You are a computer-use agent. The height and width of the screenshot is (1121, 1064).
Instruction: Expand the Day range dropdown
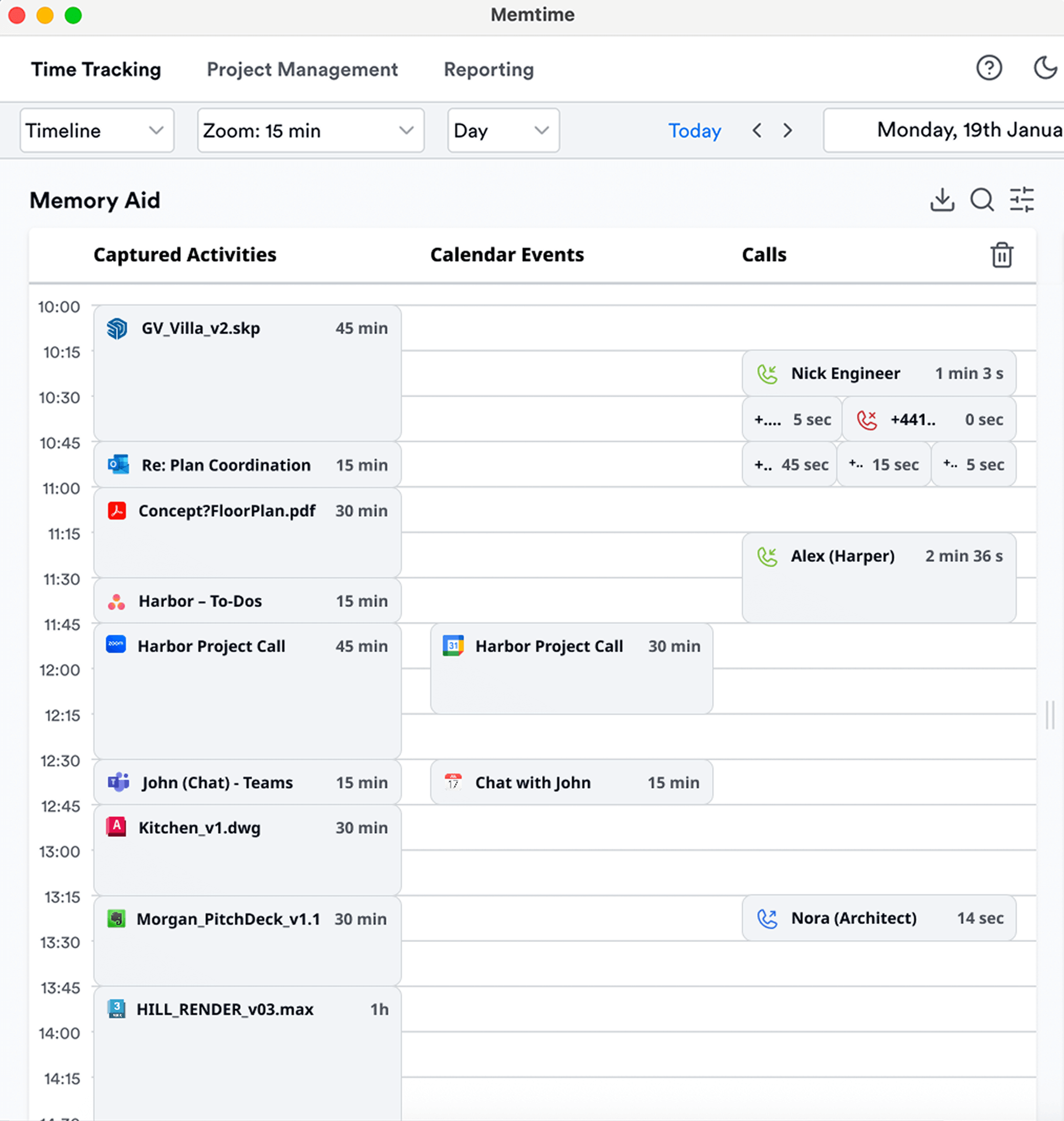point(503,131)
